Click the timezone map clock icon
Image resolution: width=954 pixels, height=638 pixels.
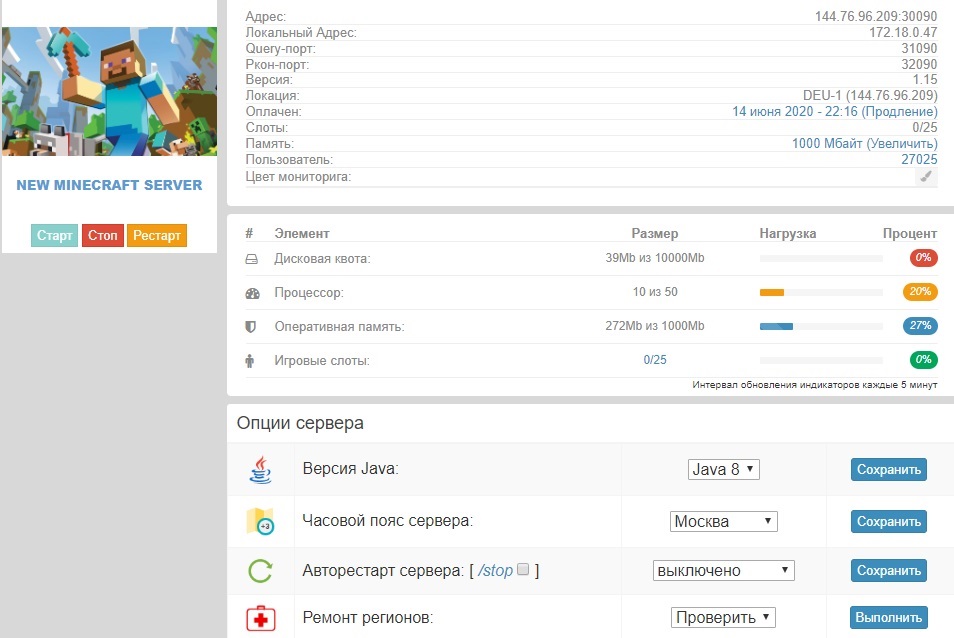[x=260, y=521]
